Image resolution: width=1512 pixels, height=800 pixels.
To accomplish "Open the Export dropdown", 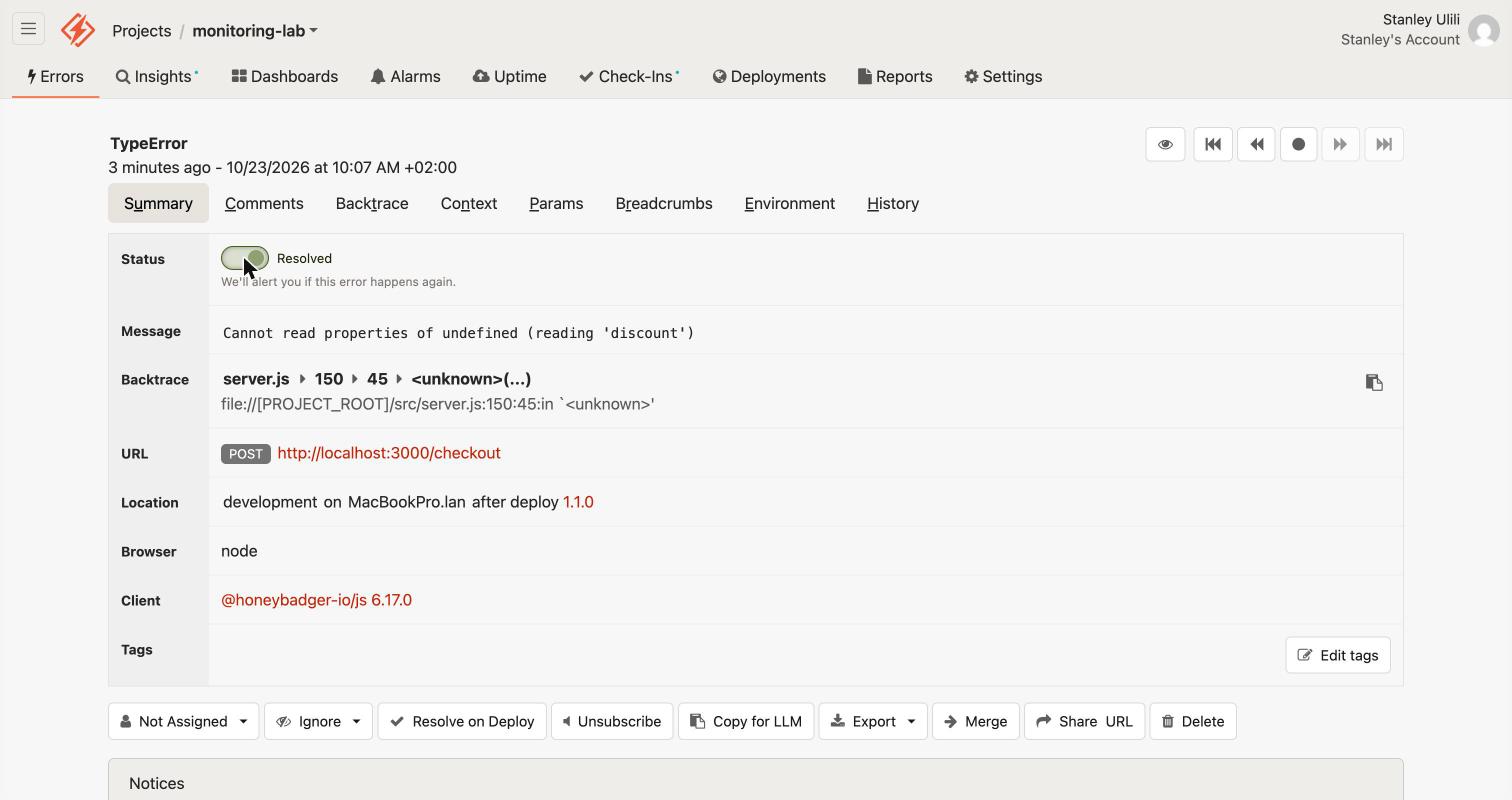I will point(873,721).
